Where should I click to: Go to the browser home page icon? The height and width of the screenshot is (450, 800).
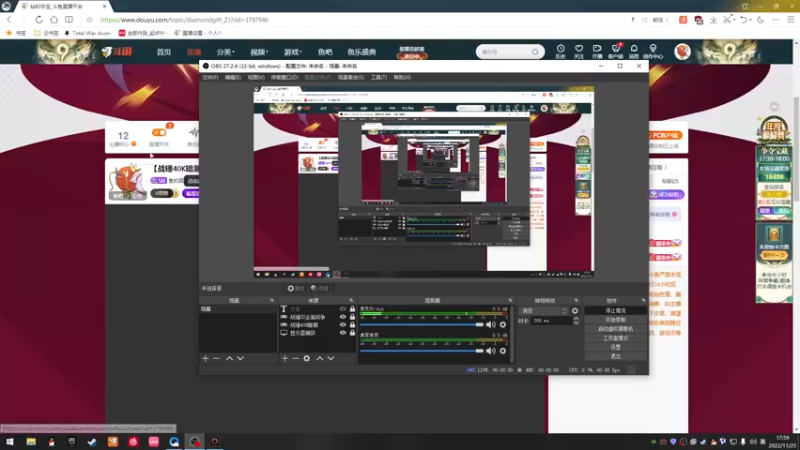(x=54, y=20)
